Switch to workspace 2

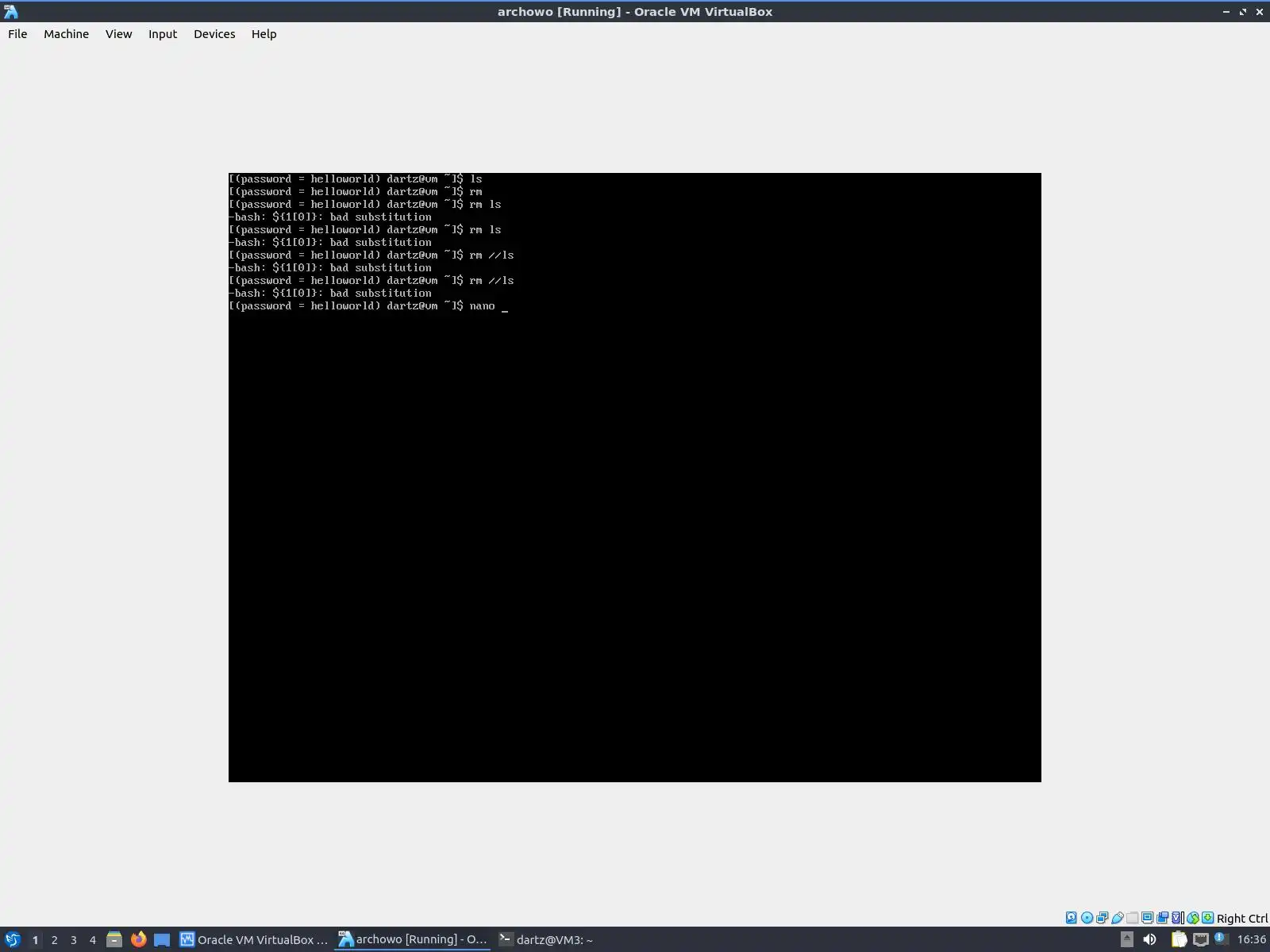click(x=54, y=940)
